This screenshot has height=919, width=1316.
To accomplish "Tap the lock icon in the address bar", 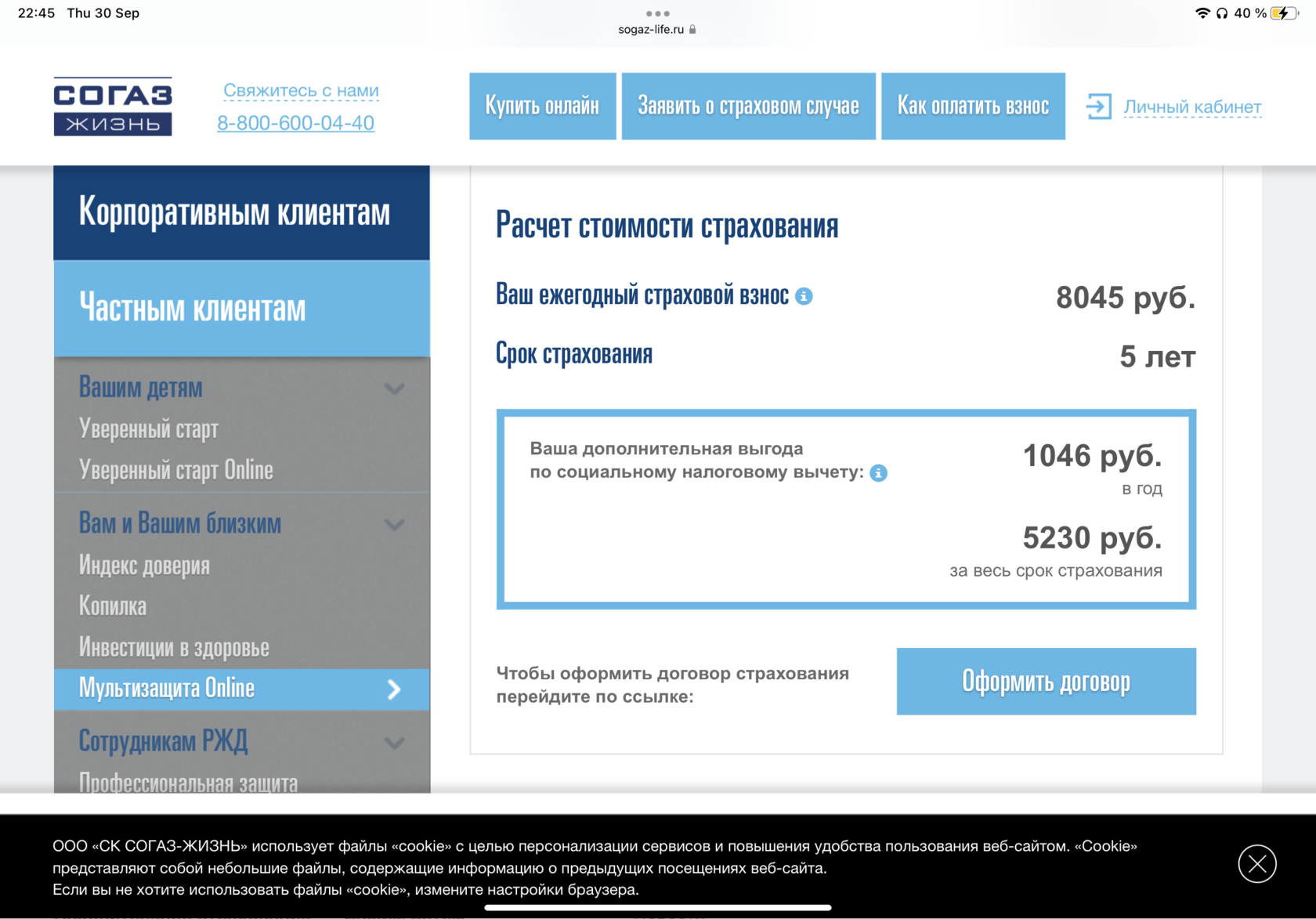I will tap(692, 29).
